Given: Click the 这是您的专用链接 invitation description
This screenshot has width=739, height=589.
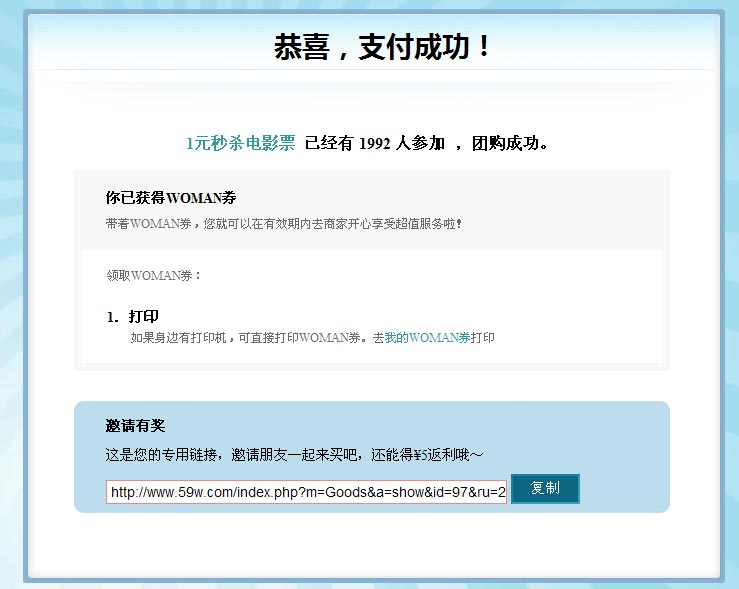Looking at the screenshot, I should click(294, 455).
